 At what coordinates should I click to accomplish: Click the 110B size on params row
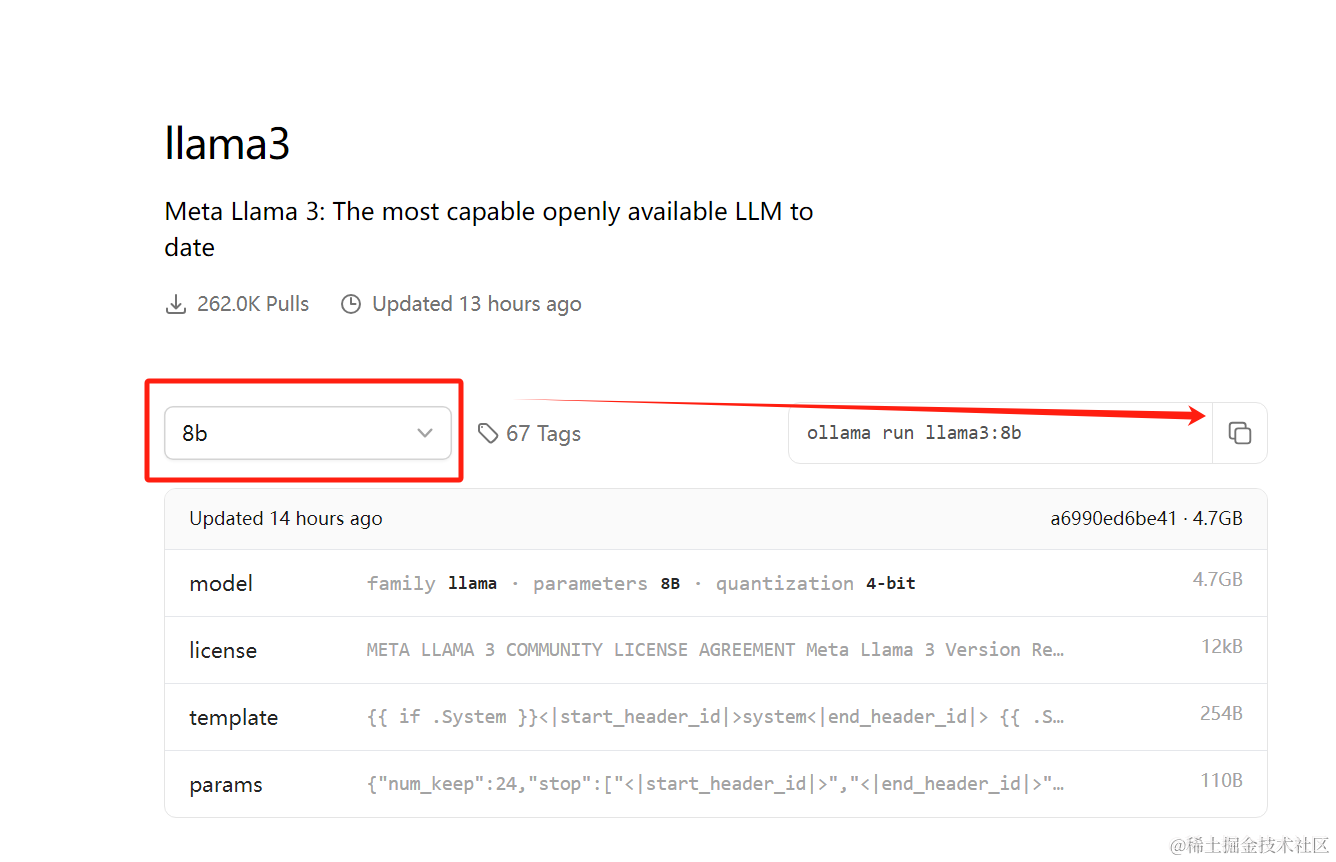point(1221,781)
